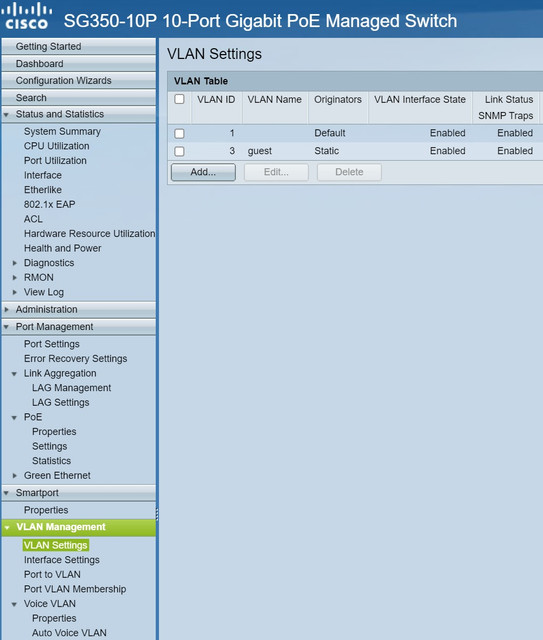Click the Add... button

[203, 172]
